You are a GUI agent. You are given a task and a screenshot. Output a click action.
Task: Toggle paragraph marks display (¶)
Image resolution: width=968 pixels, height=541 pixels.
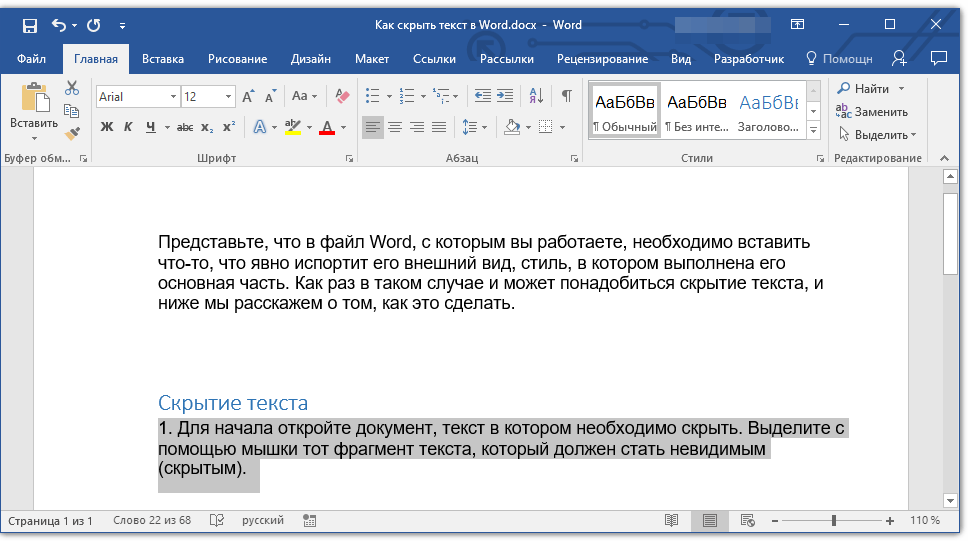tap(567, 97)
